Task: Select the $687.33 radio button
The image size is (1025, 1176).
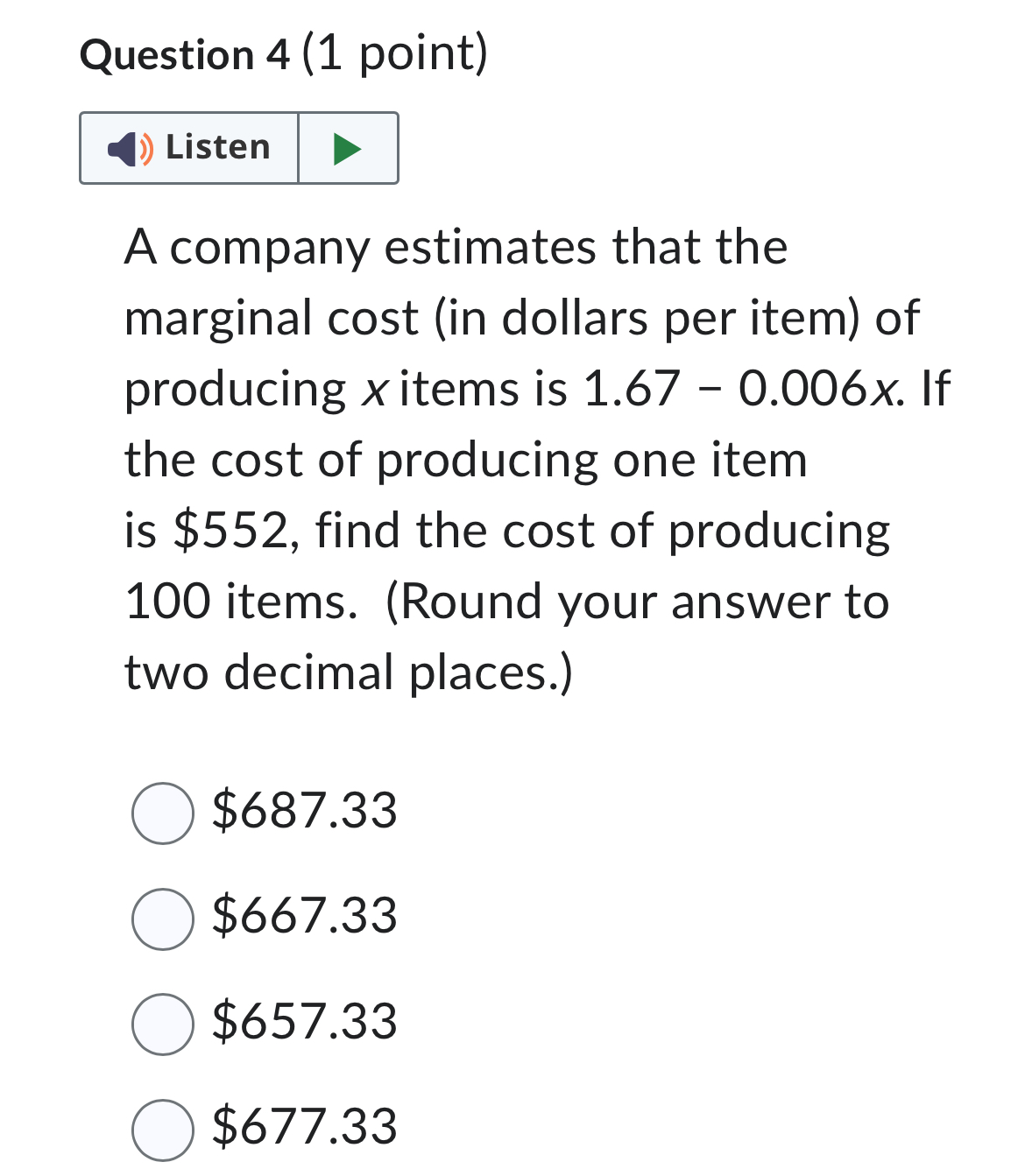Action: (162, 813)
